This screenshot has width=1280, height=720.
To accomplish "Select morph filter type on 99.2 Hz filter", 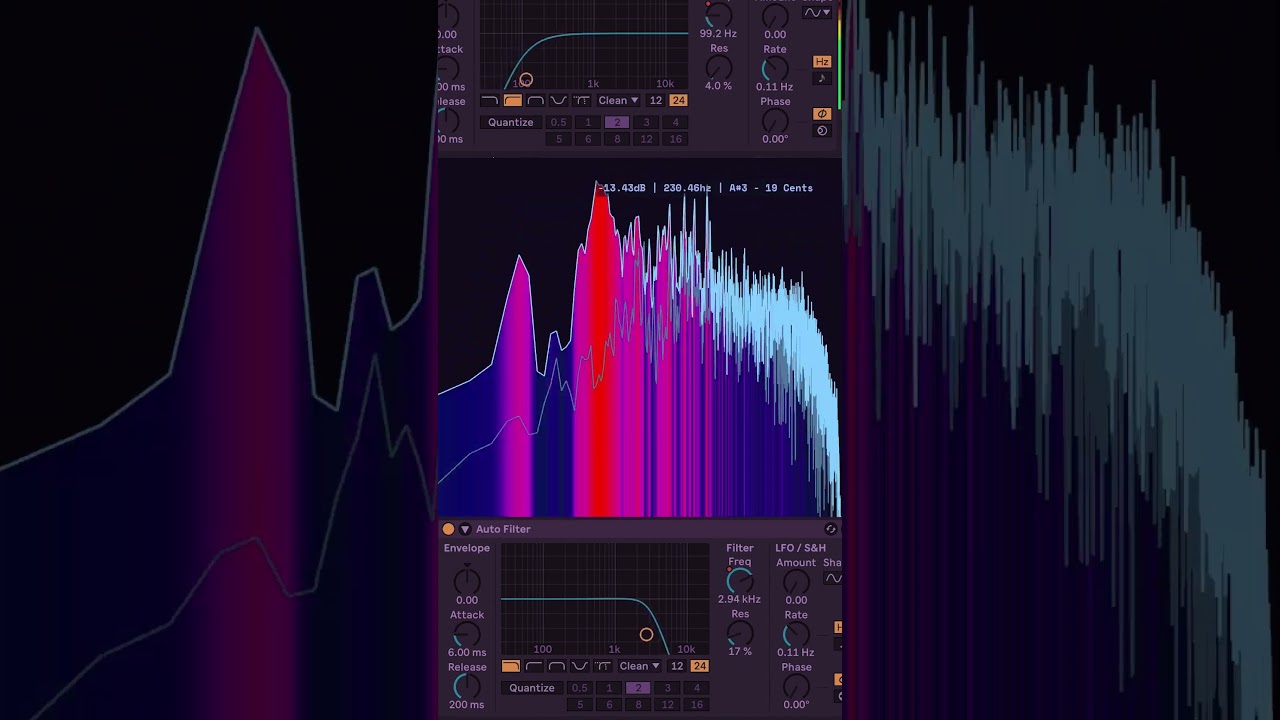I will (x=581, y=101).
